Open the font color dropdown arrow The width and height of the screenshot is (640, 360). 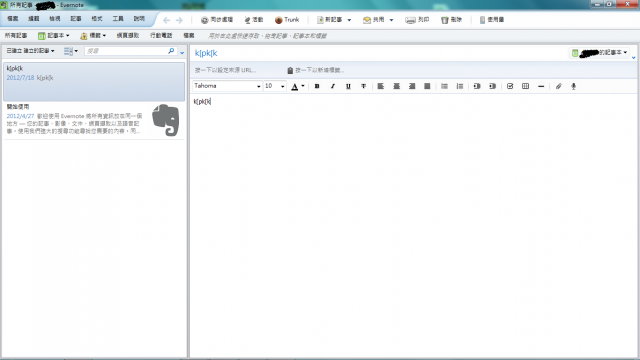303,86
